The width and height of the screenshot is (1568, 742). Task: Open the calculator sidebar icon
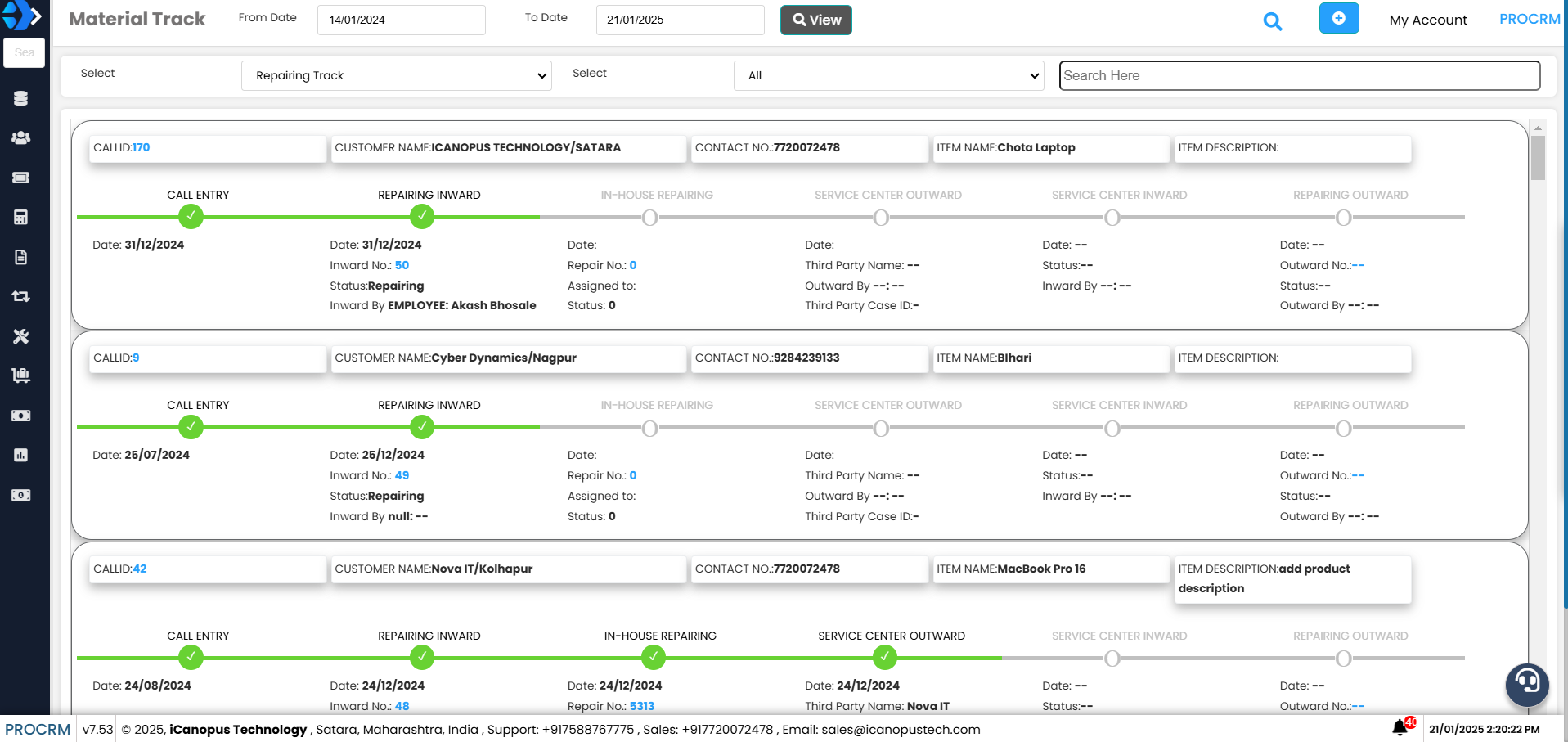pos(21,218)
